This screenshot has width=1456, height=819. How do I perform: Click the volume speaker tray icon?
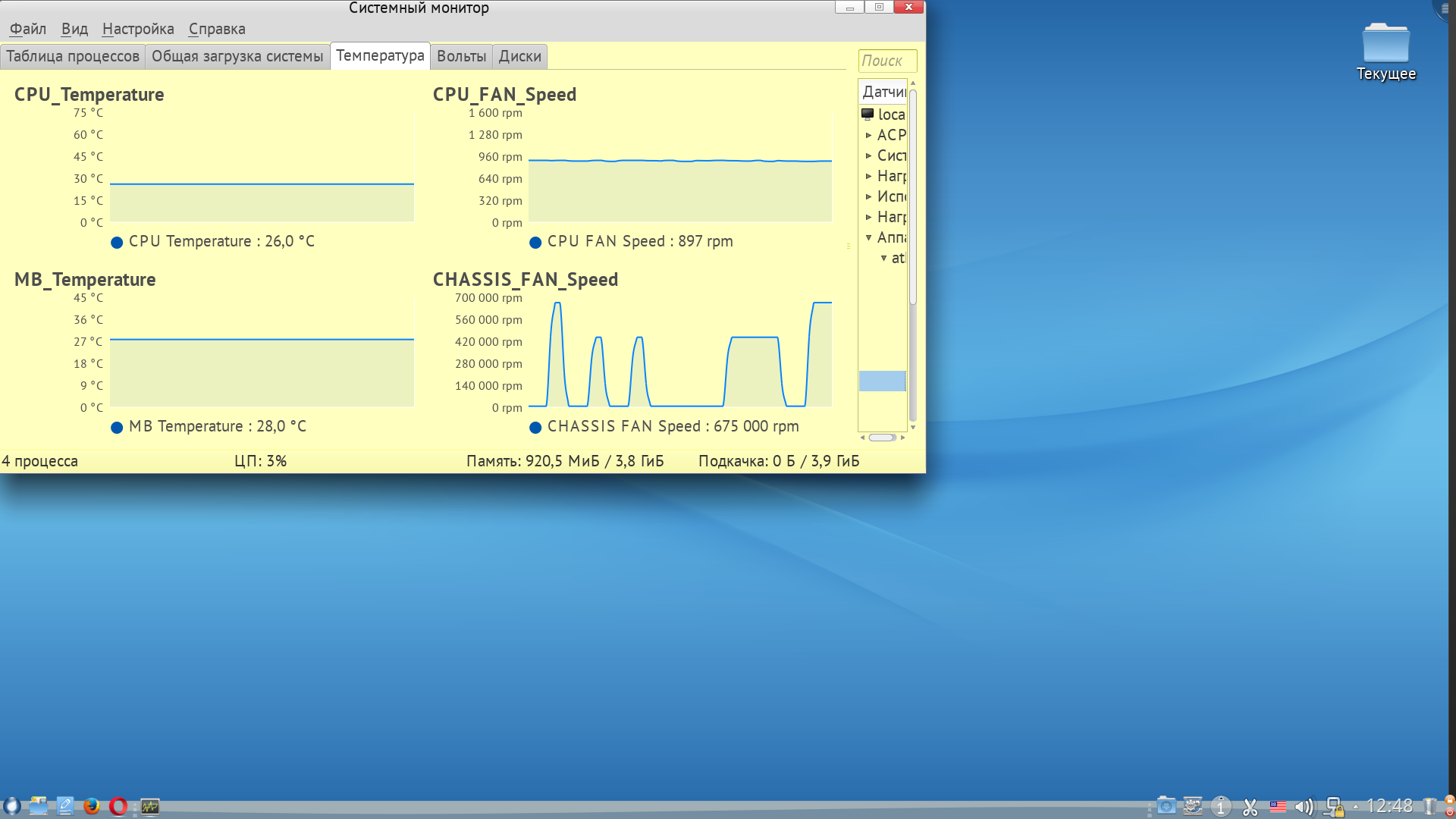coord(1304,807)
